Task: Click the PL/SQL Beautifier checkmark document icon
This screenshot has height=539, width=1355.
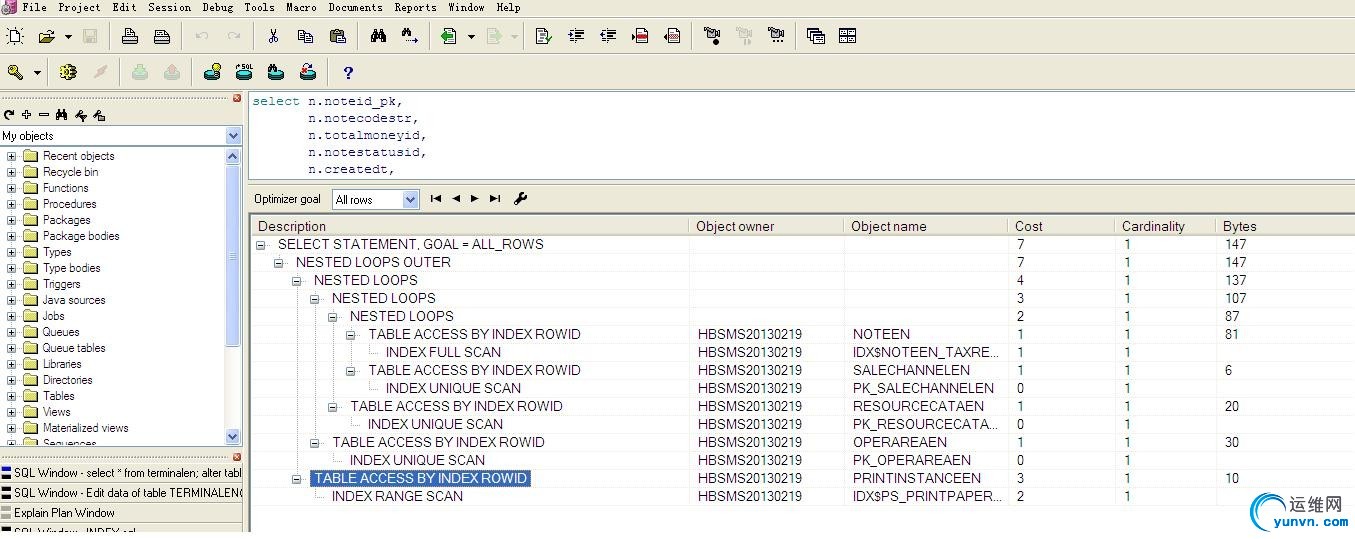Action: [543, 37]
